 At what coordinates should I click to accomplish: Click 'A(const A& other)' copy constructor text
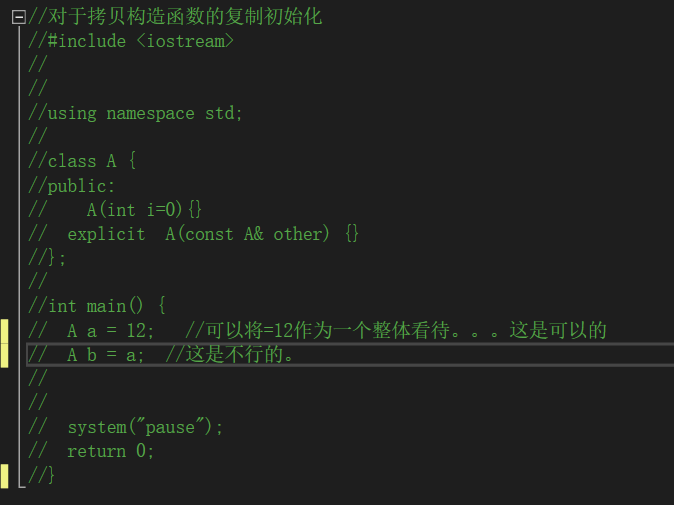coord(246,234)
